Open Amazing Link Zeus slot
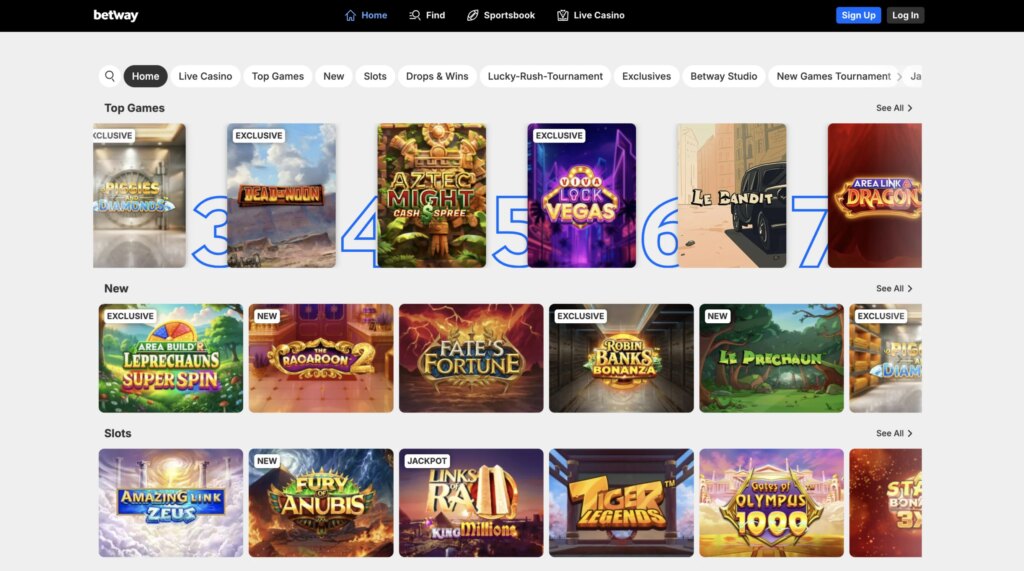1024x571 pixels. point(171,503)
